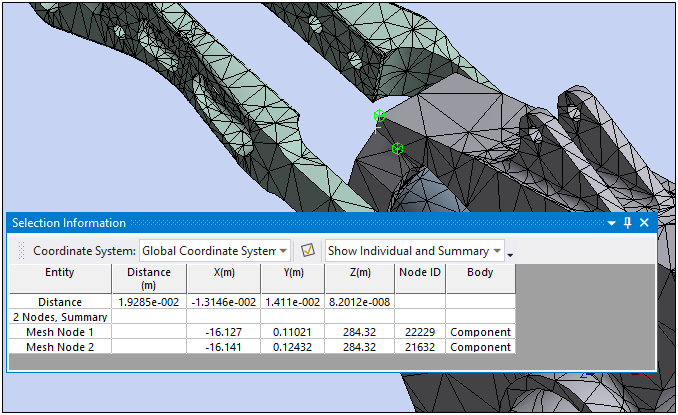Click the X(m) column header
678x415 pixels.
click(224, 278)
